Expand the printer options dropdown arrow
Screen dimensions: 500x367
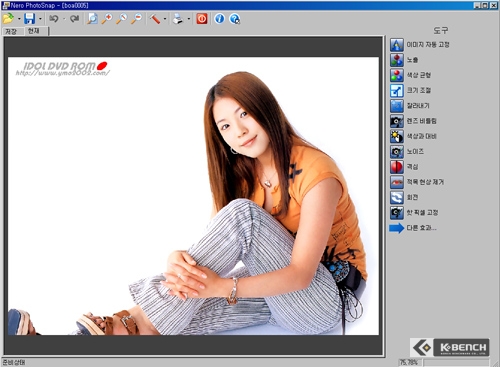tap(189, 19)
